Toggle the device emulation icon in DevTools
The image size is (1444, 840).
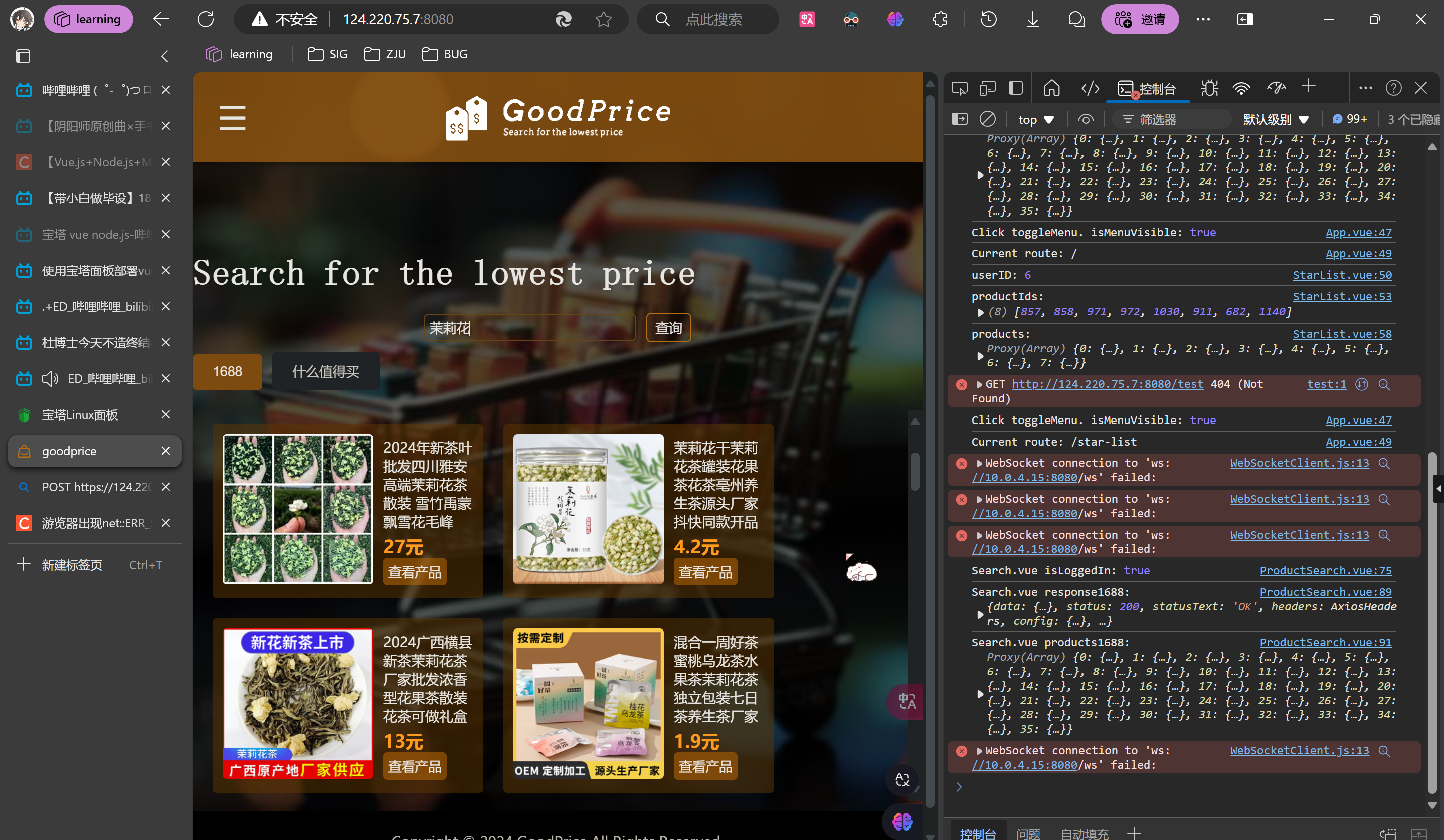pos(987,88)
